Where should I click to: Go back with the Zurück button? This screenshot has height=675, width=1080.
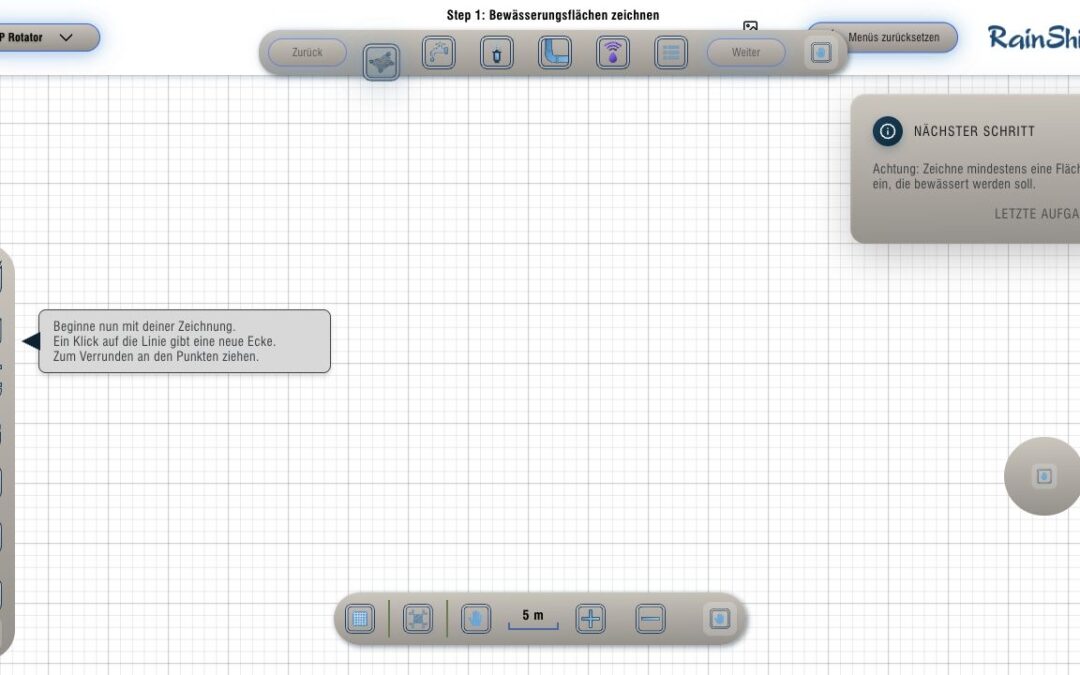(x=307, y=52)
